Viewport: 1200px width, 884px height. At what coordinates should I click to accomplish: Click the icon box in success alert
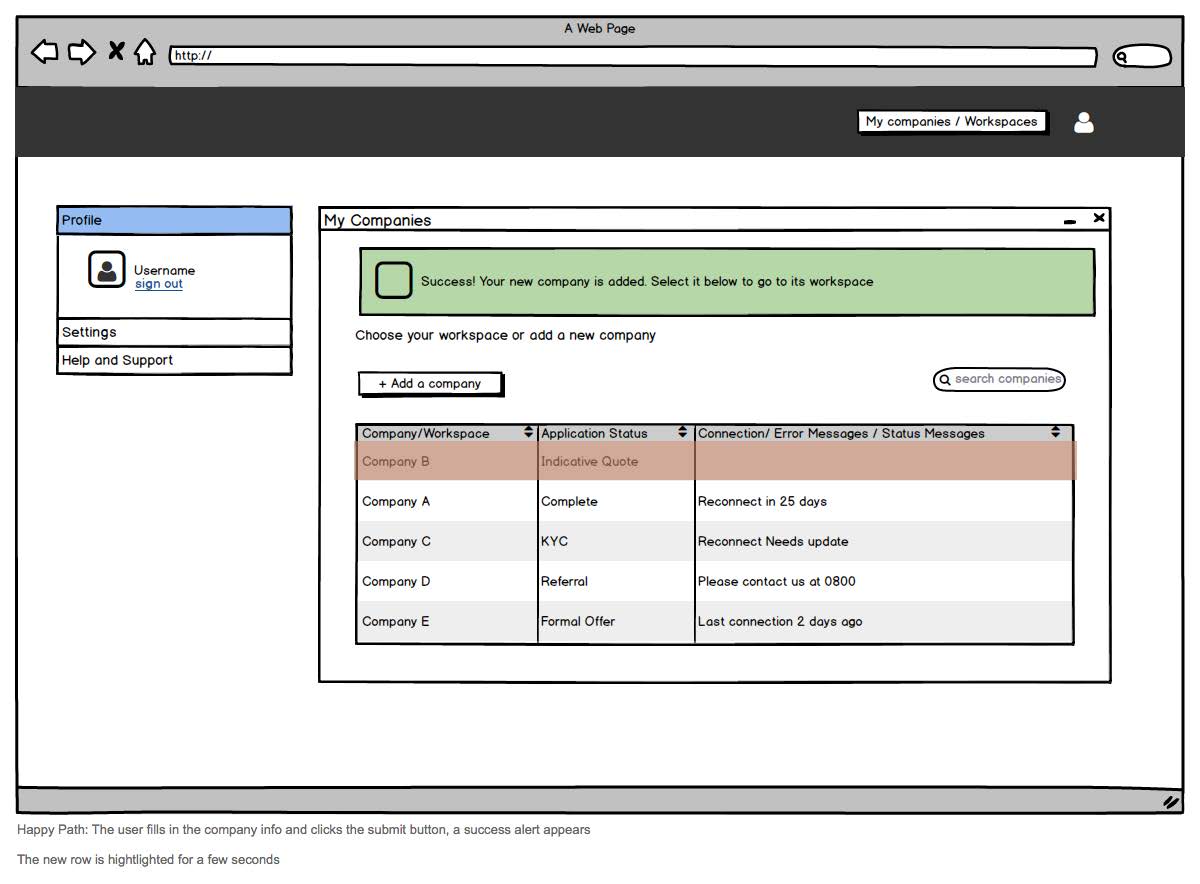[393, 281]
